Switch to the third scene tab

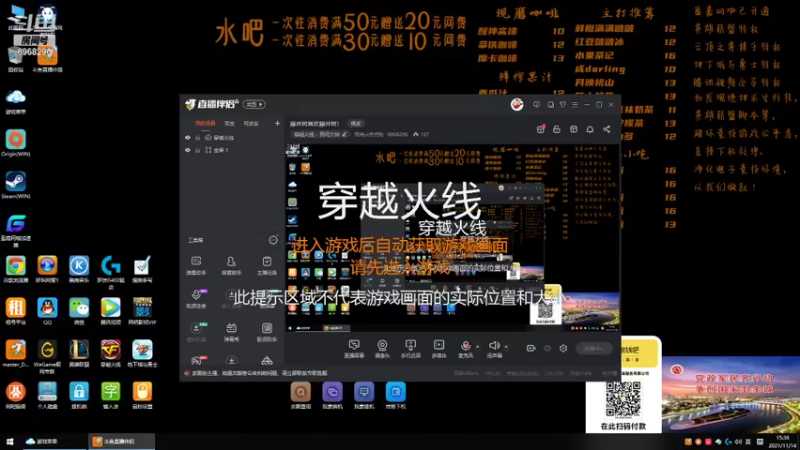[251, 123]
